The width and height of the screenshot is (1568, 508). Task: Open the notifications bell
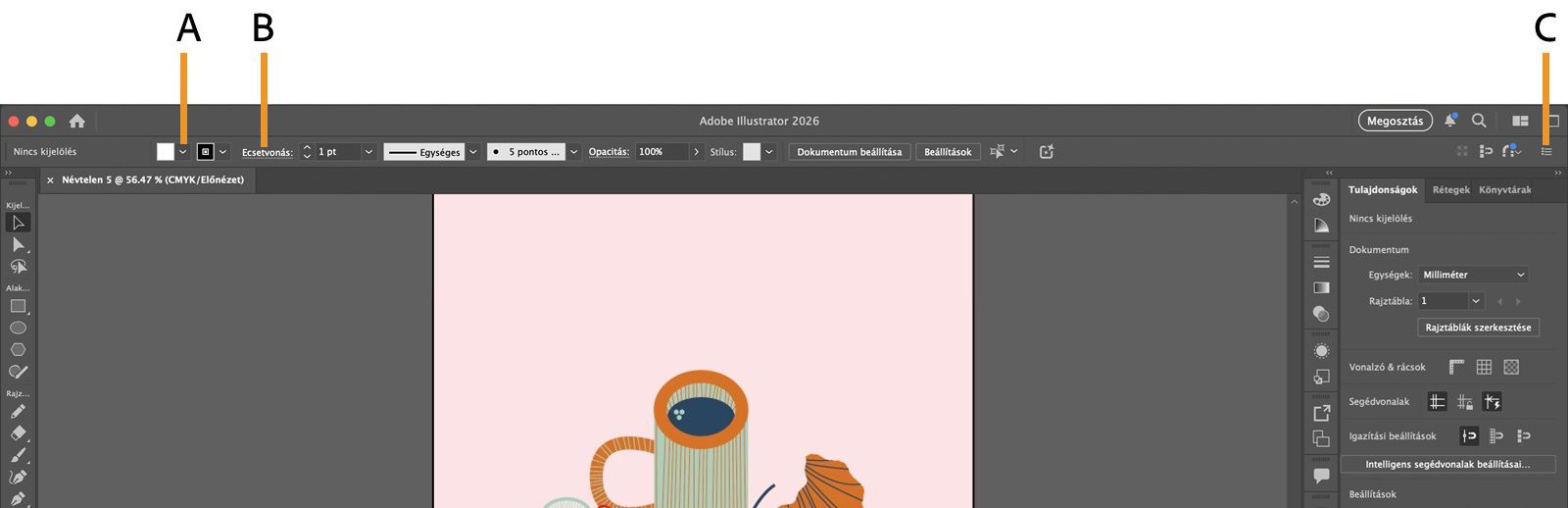pos(1450,121)
